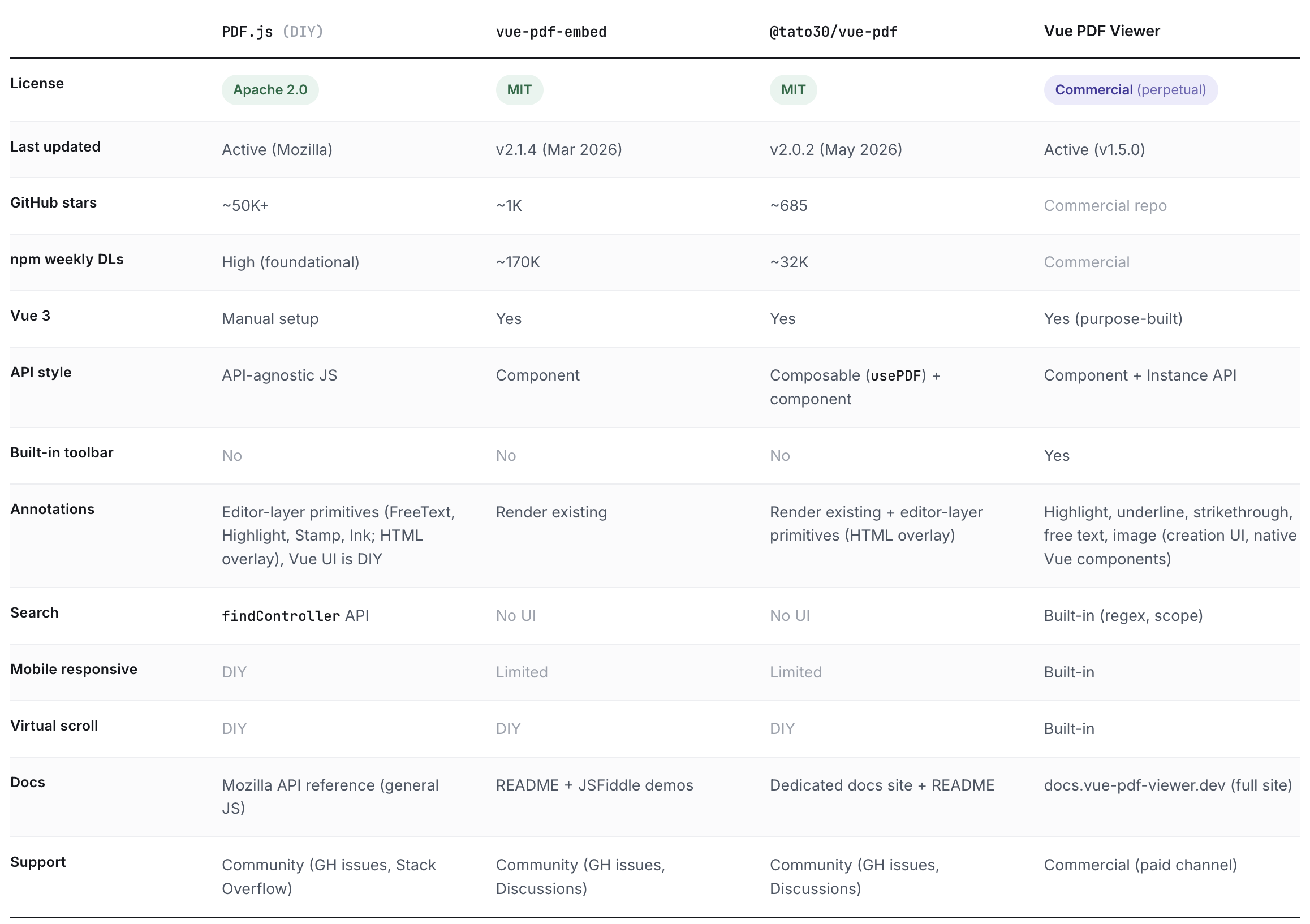Click the Apache 2.0 license badge
The width and height of the screenshot is (1310, 924).
pos(270,89)
